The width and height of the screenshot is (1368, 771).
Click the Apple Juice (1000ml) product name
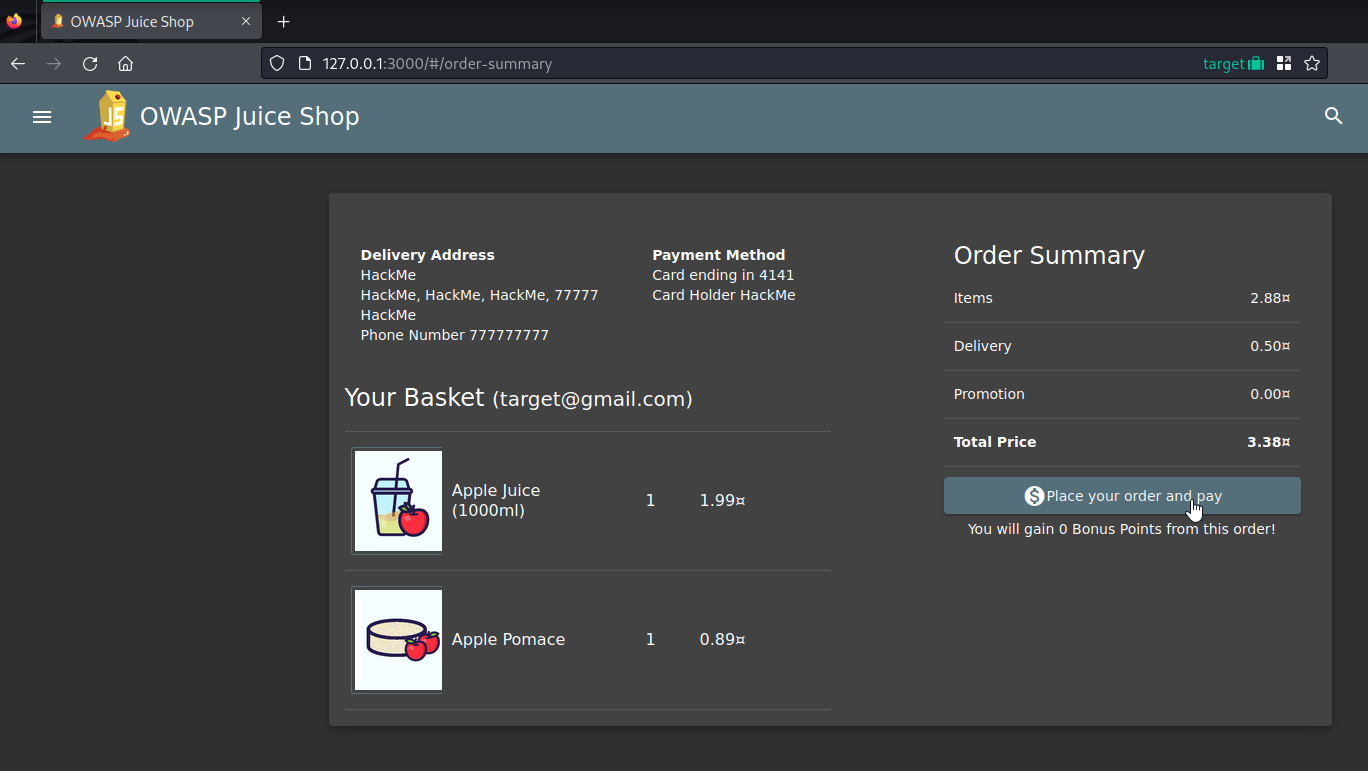tap(496, 500)
